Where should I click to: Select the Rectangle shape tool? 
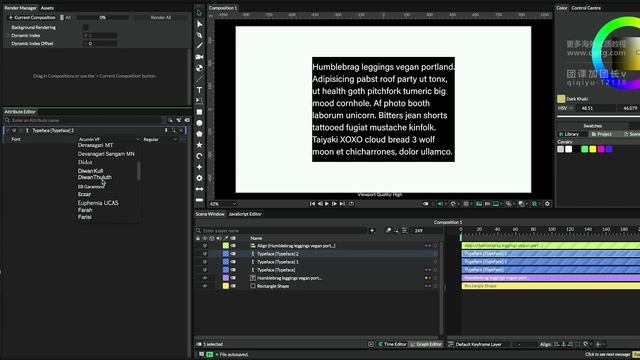tap(199, 112)
